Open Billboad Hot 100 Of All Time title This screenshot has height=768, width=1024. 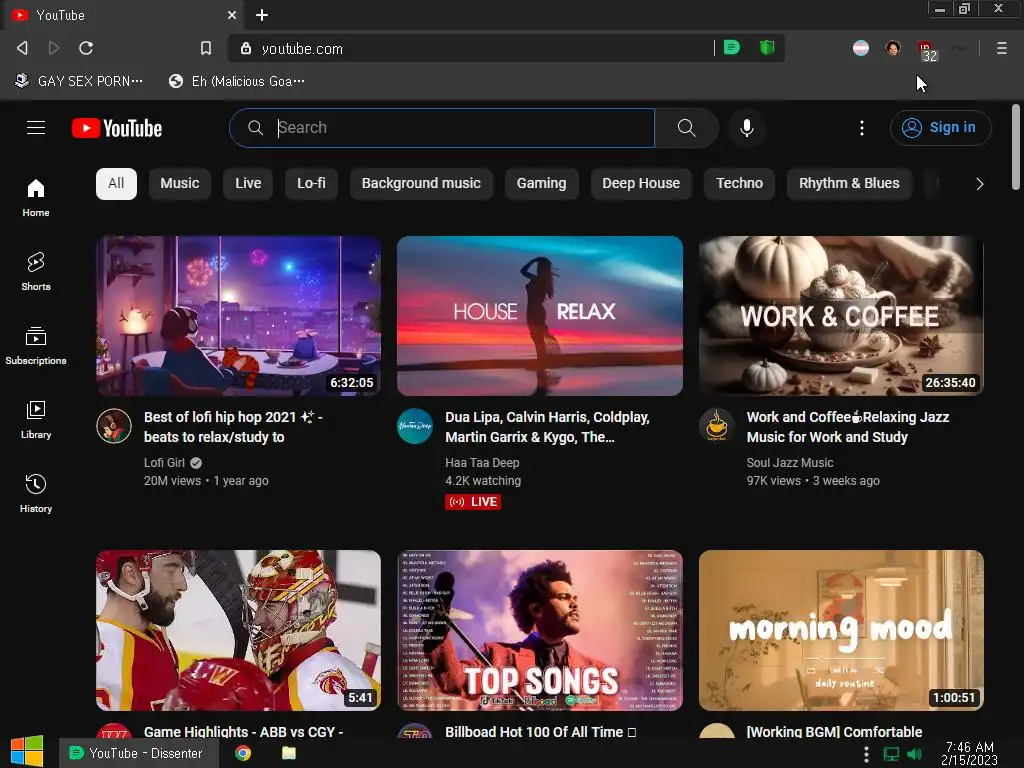point(540,731)
